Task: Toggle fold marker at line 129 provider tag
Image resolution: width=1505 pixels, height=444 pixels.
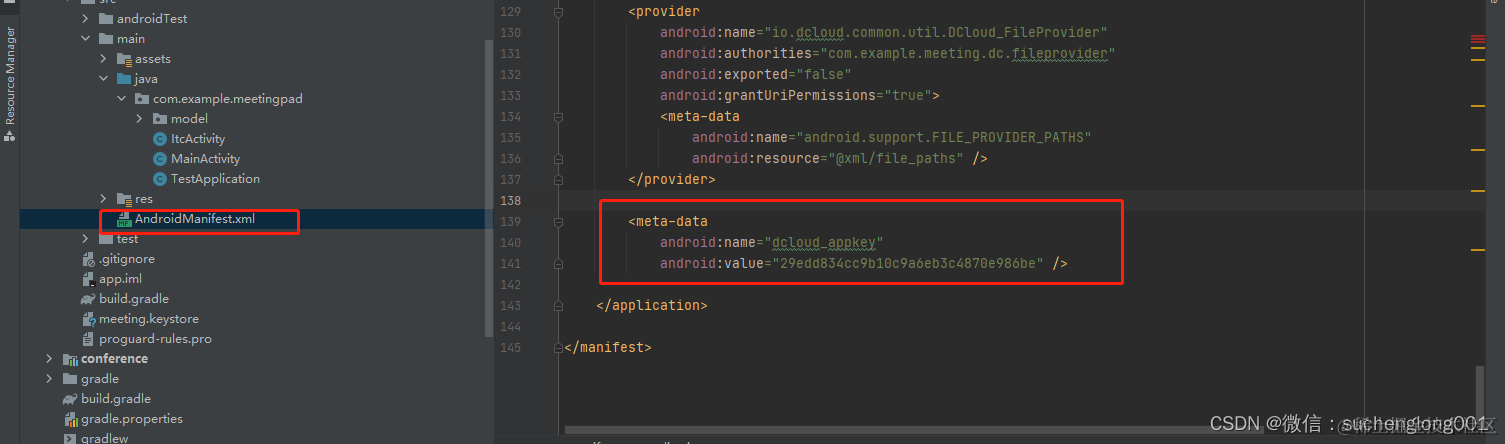Action: click(558, 12)
